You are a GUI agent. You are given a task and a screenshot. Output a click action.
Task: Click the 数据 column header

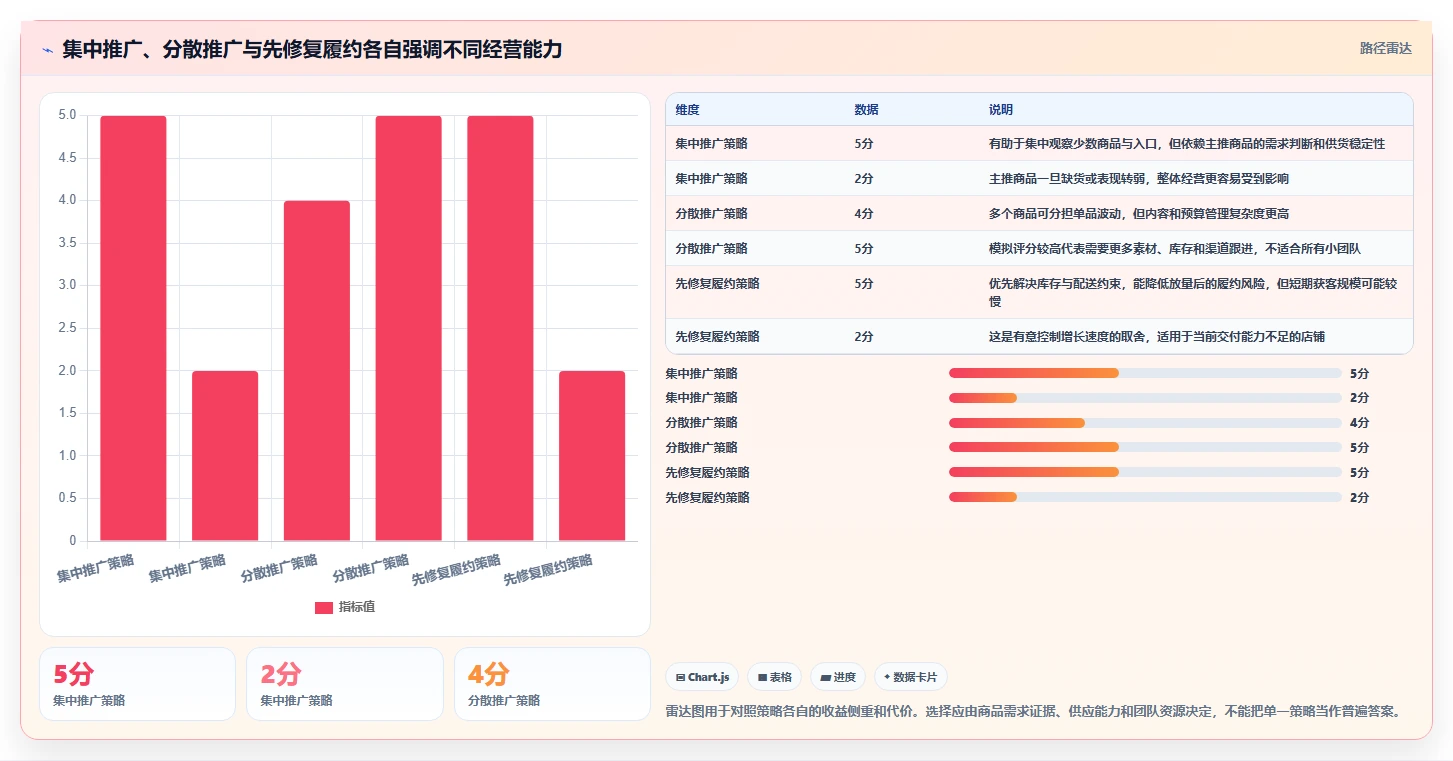point(866,110)
